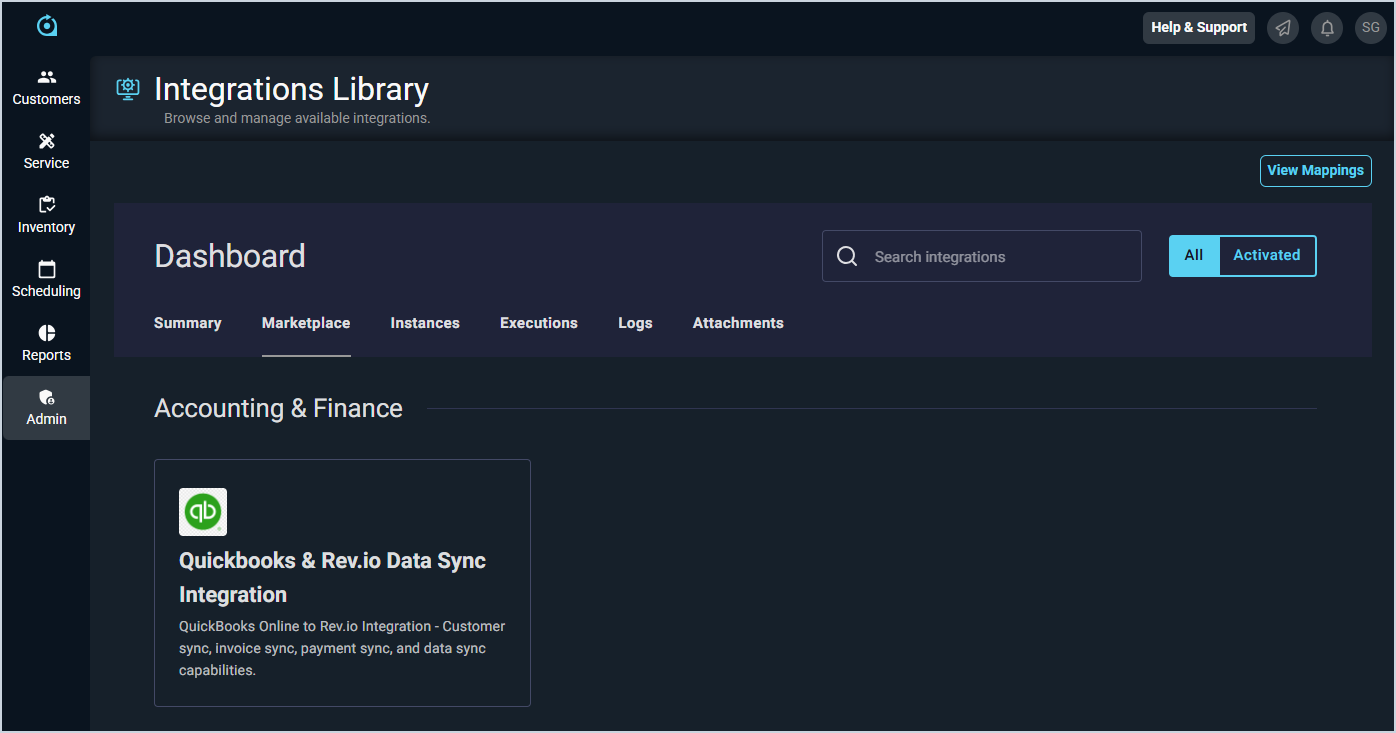Screen dimensions: 1396x733
Task: Open the Executions tab
Action: click(x=539, y=323)
